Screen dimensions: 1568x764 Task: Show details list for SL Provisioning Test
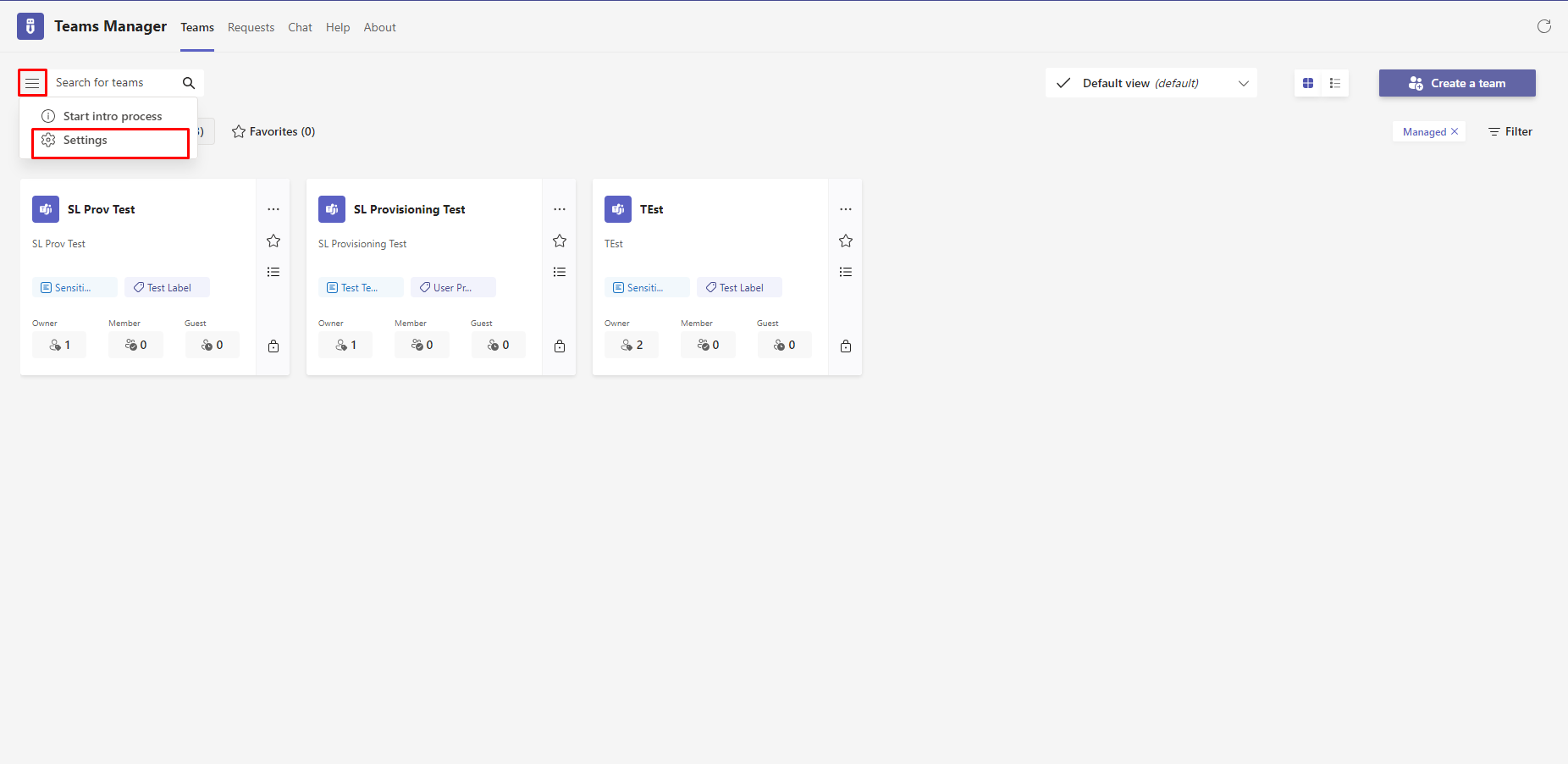click(560, 272)
